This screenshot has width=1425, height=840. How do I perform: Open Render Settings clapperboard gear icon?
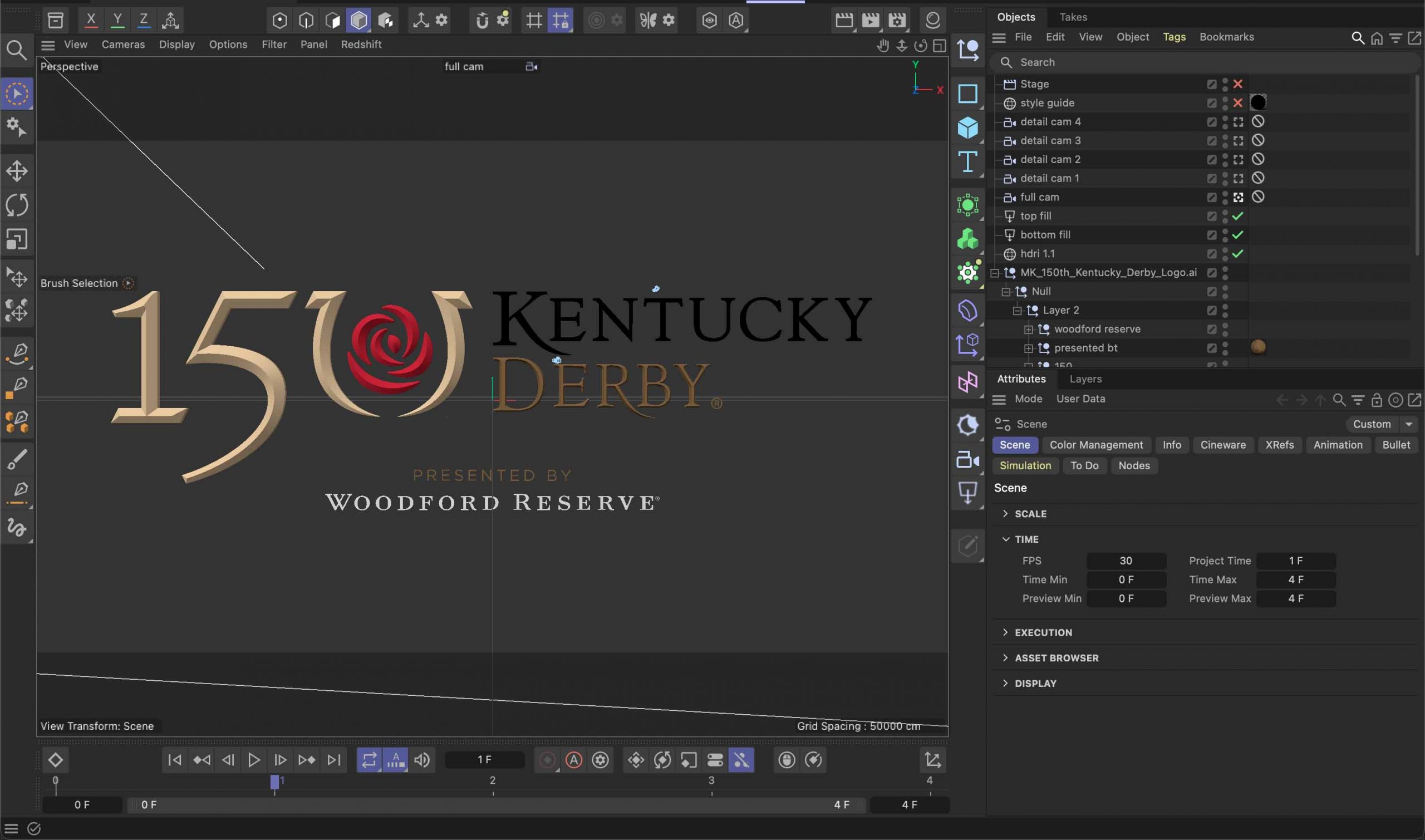point(897,21)
